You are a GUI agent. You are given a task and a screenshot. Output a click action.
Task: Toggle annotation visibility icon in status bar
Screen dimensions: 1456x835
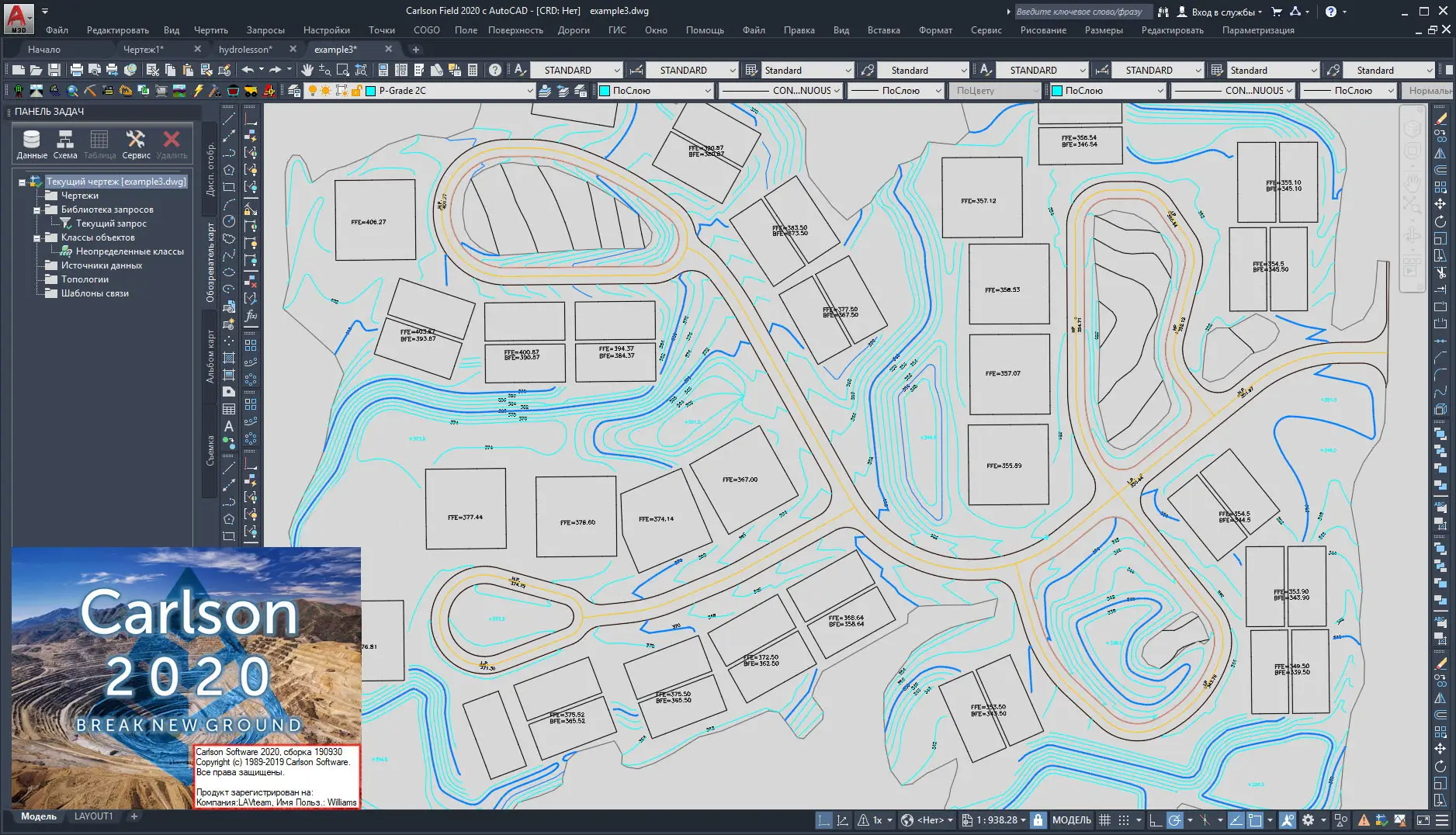[1288, 820]
